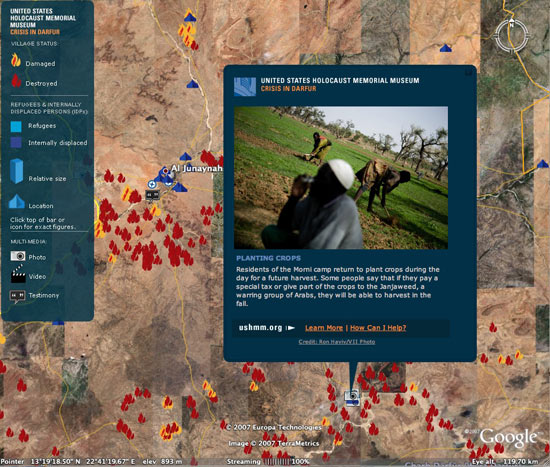Open the testimony marker south of Al Junaynah
550x467 pixels.
point(153,195)
